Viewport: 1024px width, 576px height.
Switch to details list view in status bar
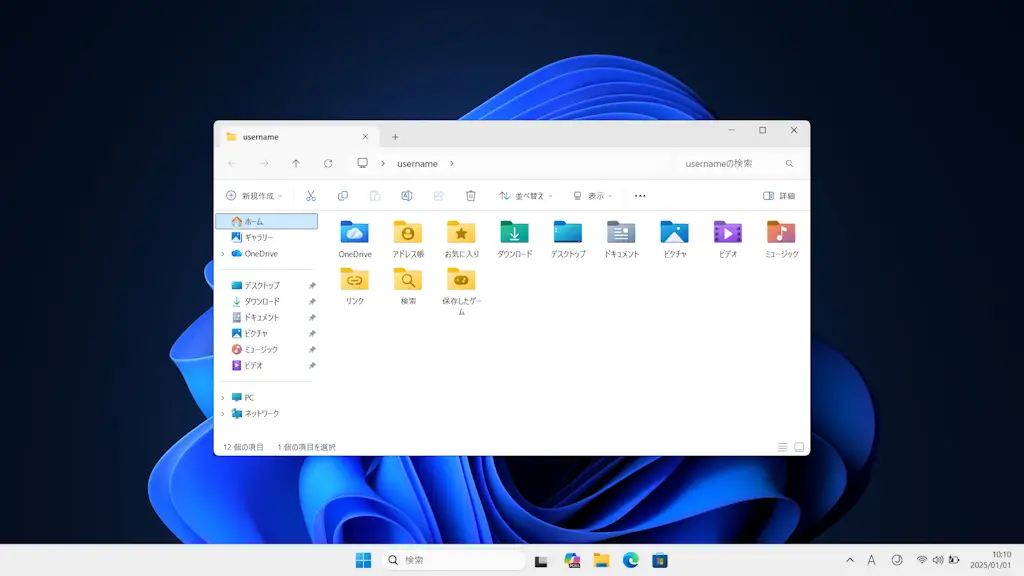click(782, 447)
